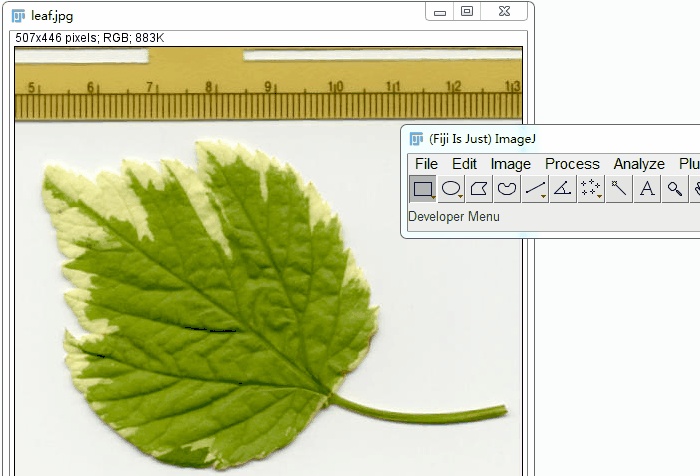Select the Freehand selection tool
Viewport: 700px width, 476px height.
507,189
